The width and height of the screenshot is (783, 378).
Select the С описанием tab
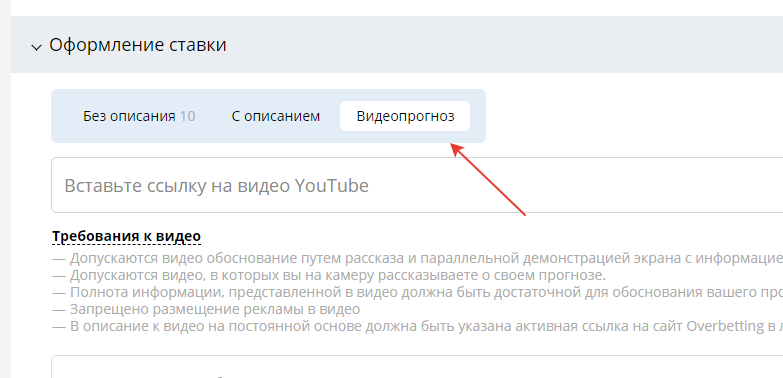276,116
